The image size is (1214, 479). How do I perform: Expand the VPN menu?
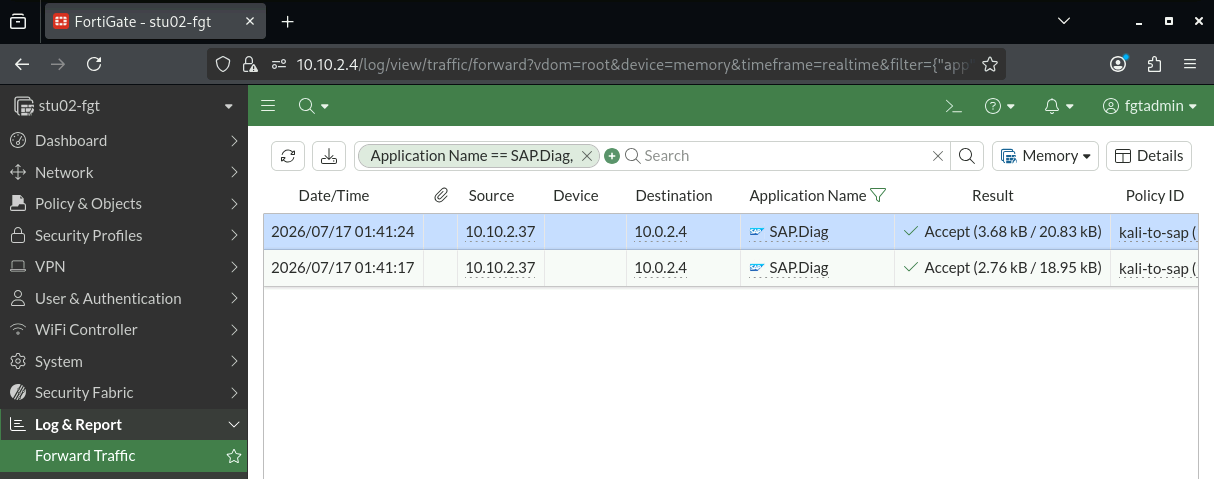124,267
